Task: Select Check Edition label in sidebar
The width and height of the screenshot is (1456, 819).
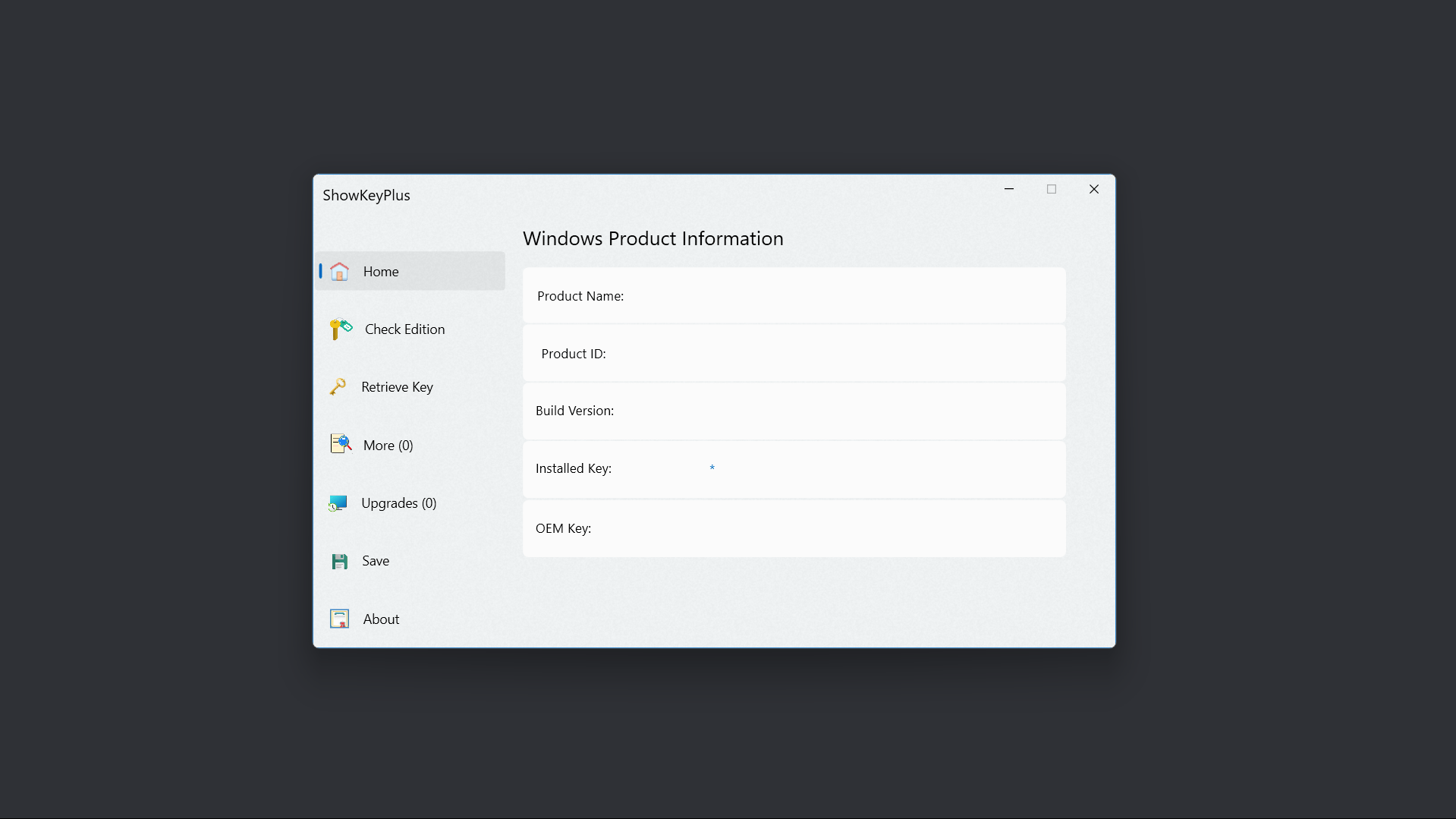Action: 405,329
